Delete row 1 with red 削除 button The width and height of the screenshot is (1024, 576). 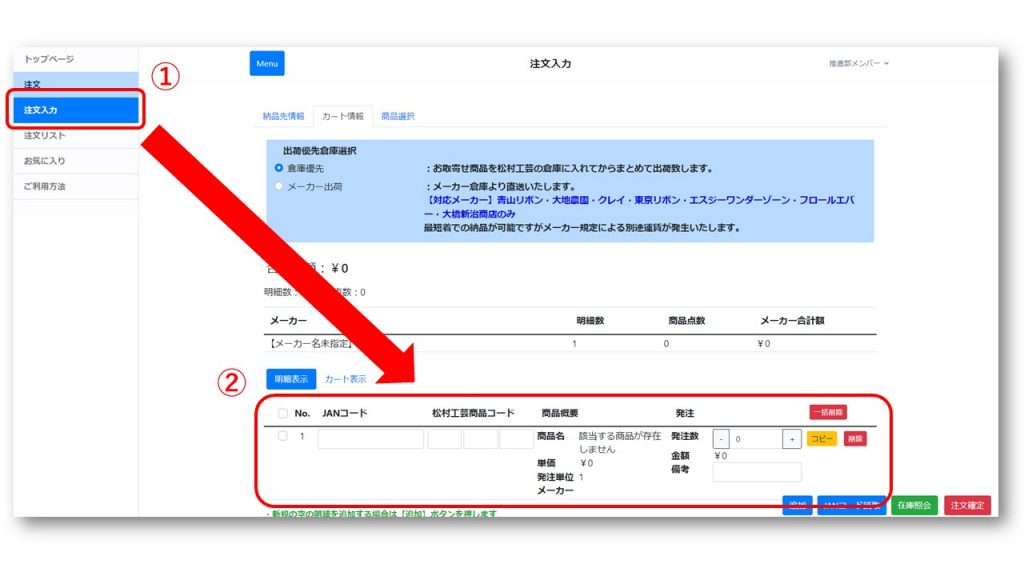pyautogui.click(x=855, y=439)
